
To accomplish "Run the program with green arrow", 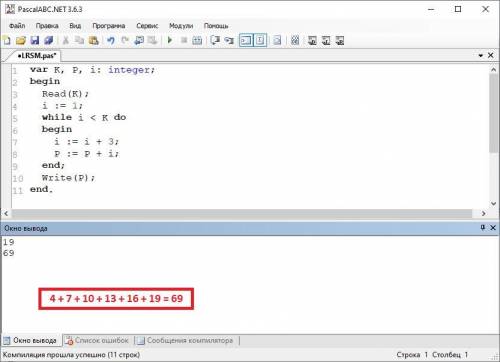I will point(170,40).
